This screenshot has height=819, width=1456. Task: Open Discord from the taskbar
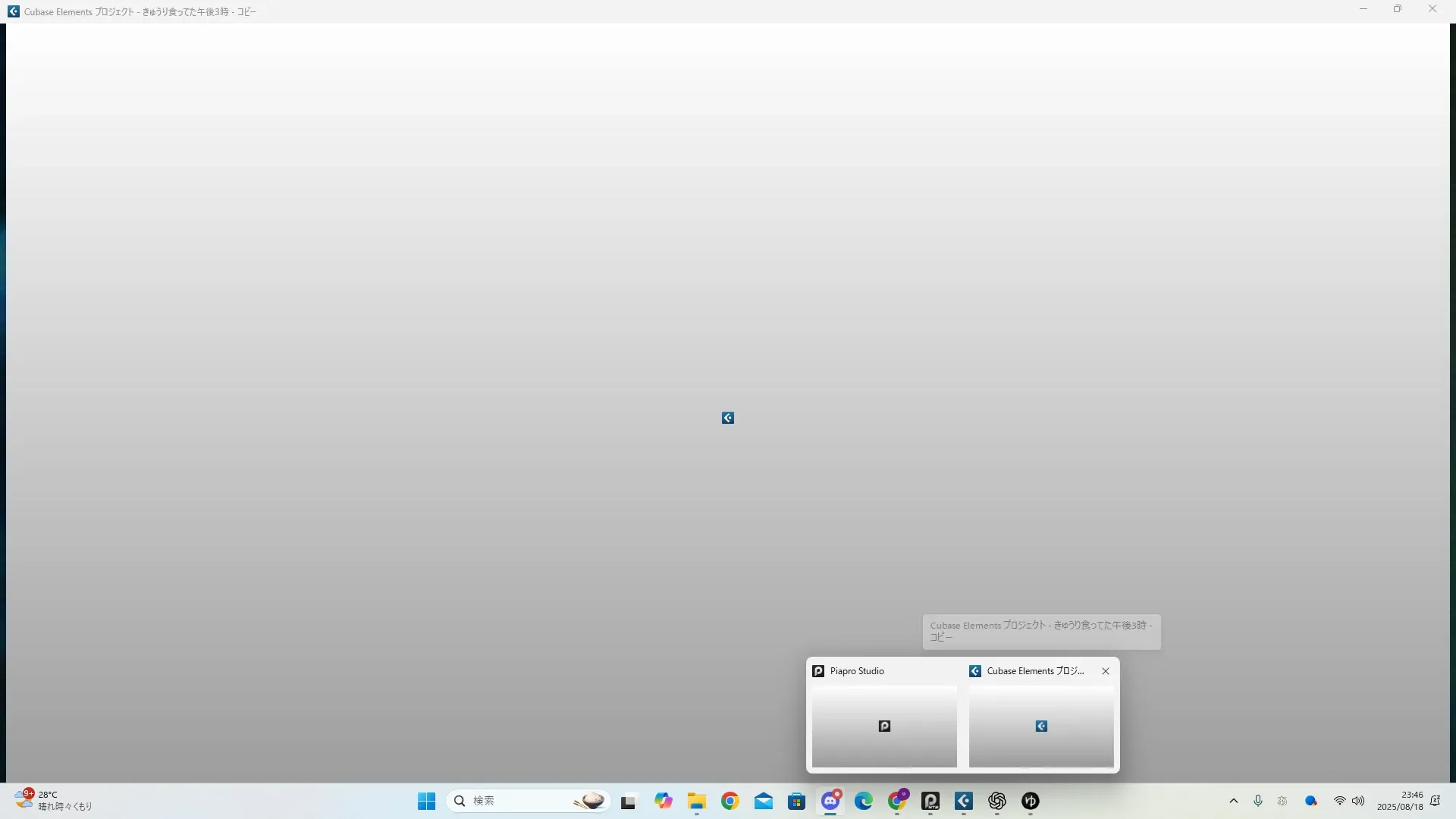pos(830,801)
